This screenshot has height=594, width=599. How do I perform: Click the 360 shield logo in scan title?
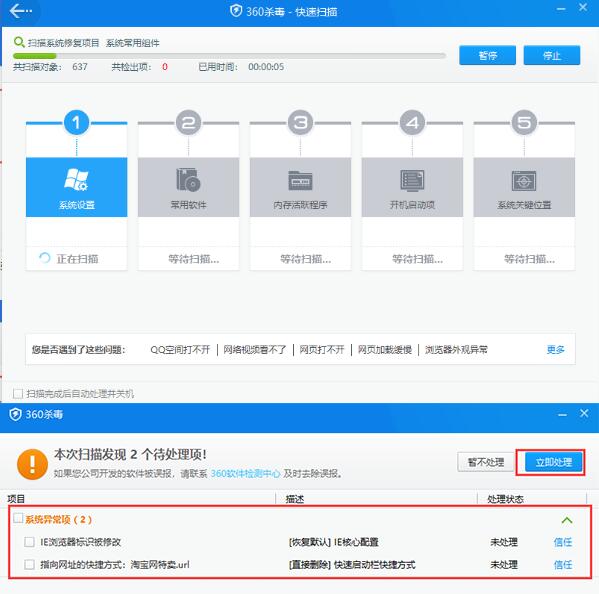236,11
